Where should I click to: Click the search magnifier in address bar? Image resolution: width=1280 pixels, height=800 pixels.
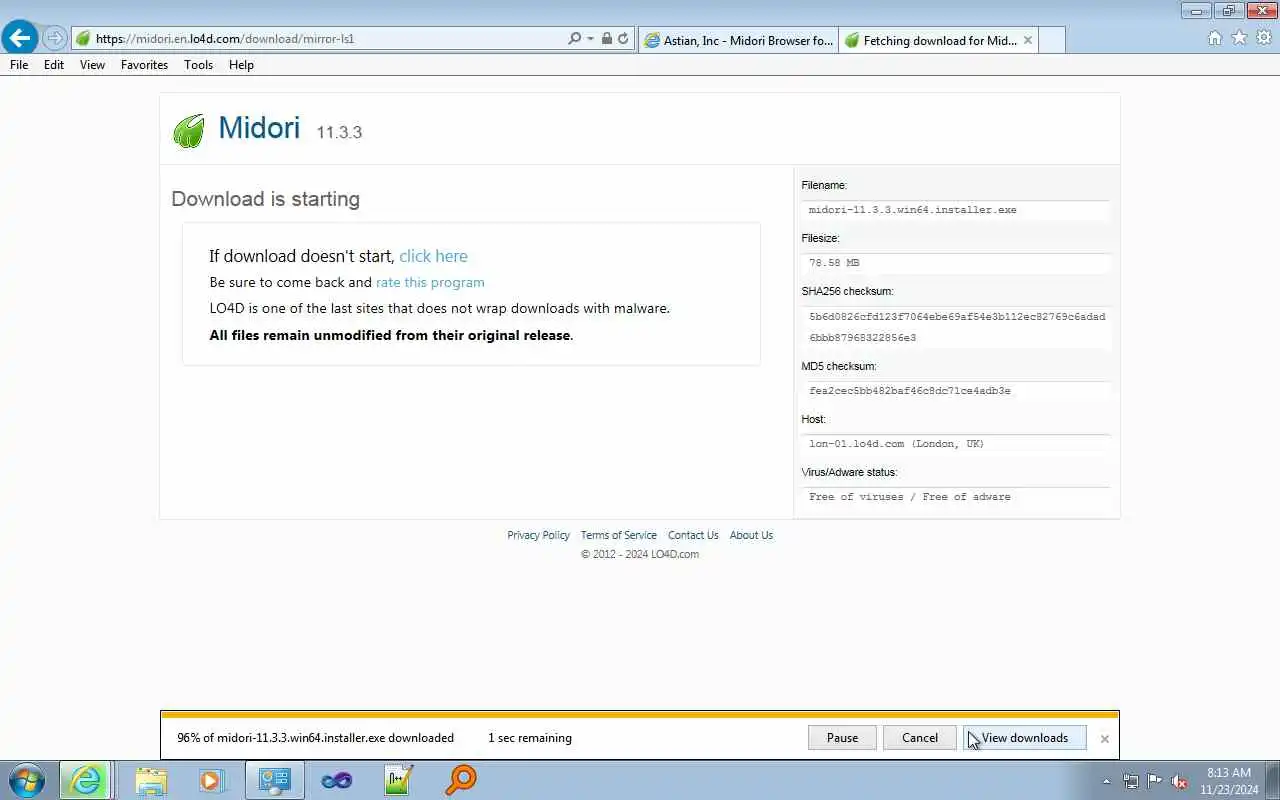pos(574,39)
